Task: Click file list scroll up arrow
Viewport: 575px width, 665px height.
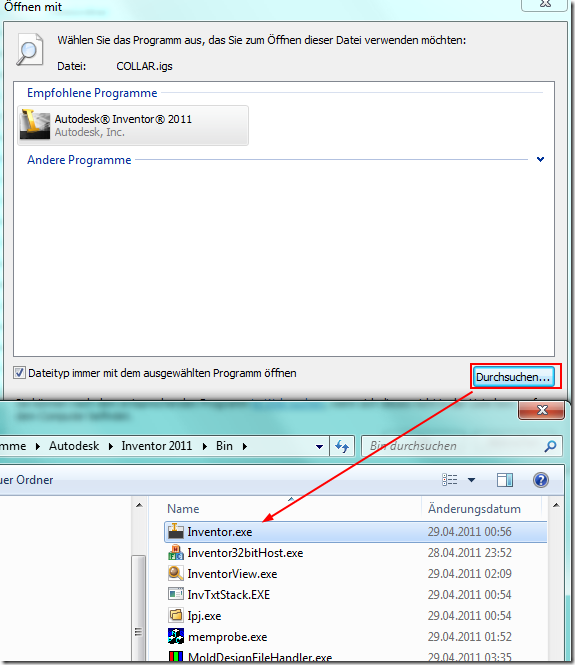Action: pos(556,505)
